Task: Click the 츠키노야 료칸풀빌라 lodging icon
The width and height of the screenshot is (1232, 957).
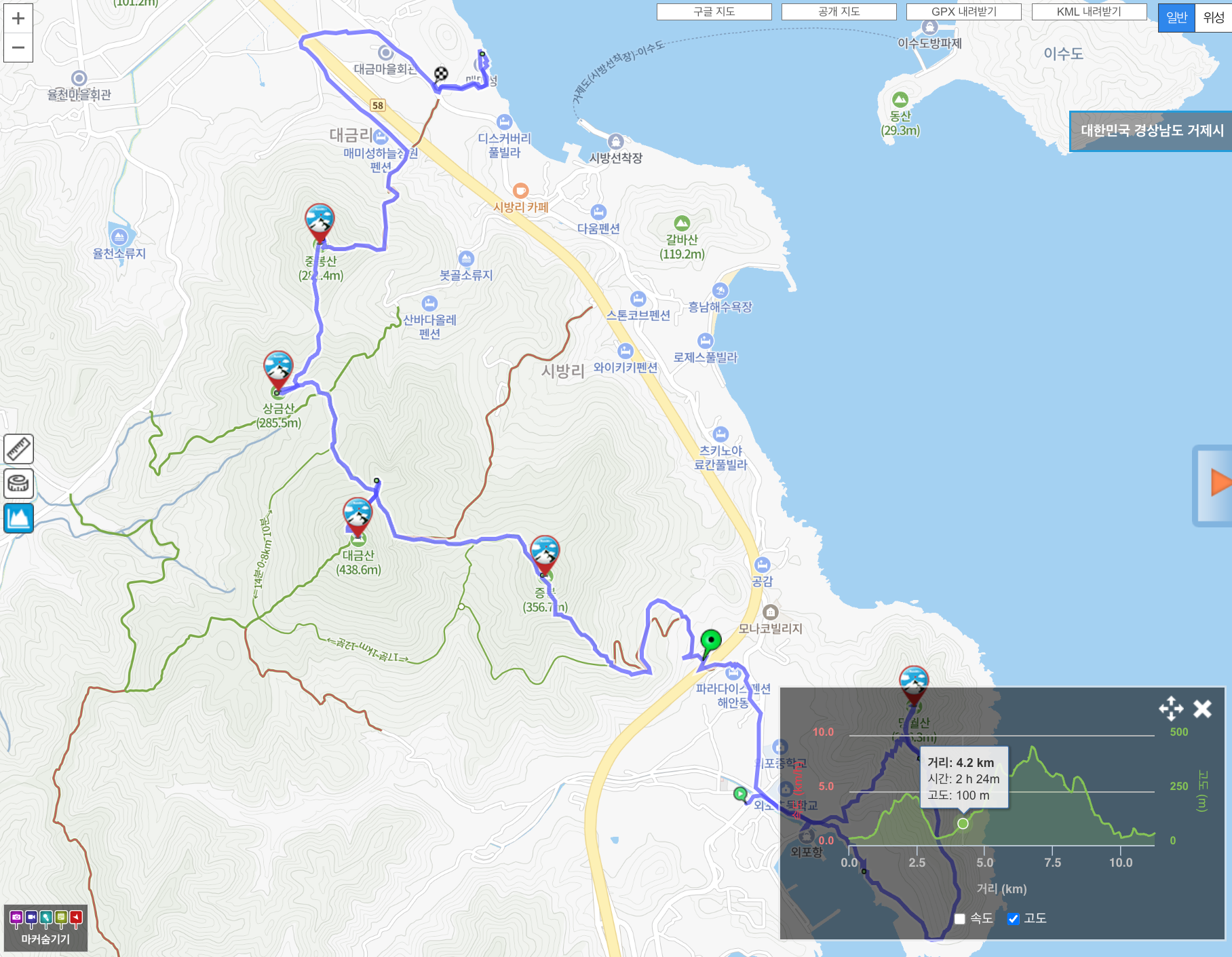Action: pyautogui.click(x=720, y=434)
